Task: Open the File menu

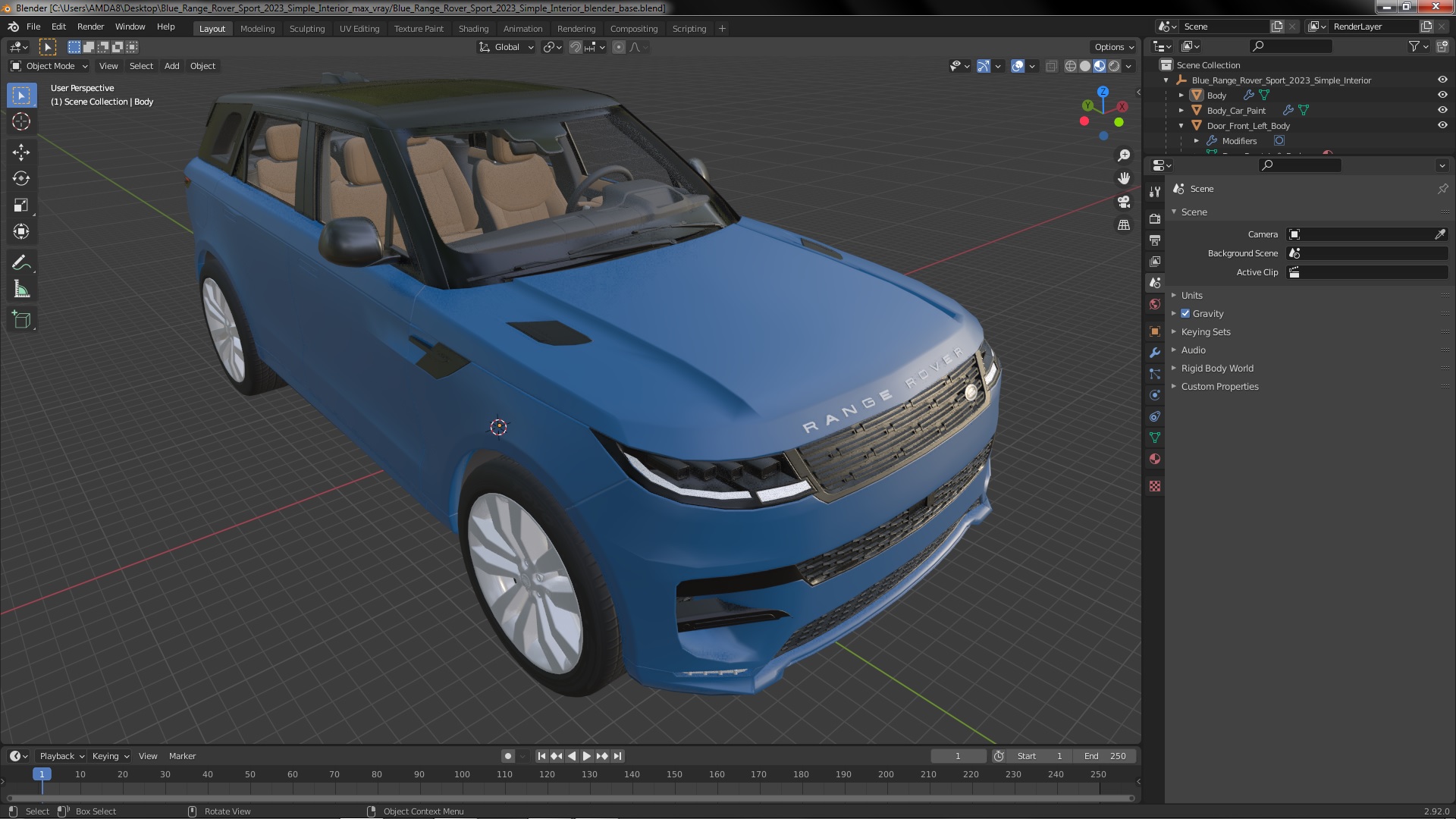Action: [x=33, y=27]
